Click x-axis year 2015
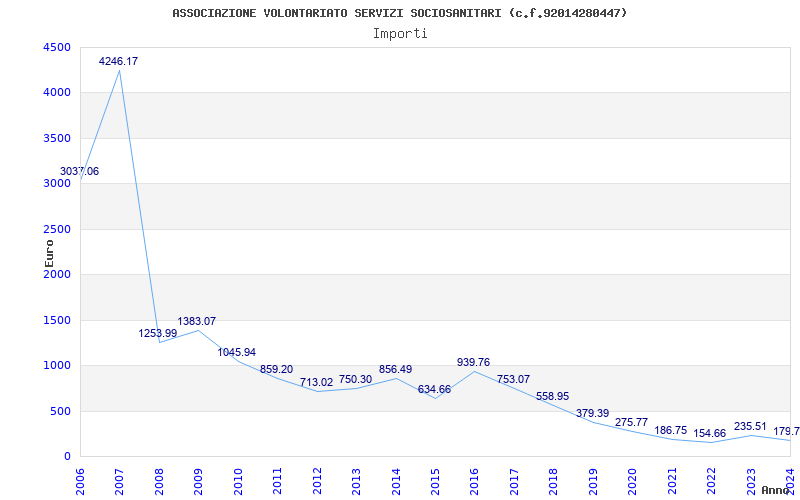 point(435,482)
